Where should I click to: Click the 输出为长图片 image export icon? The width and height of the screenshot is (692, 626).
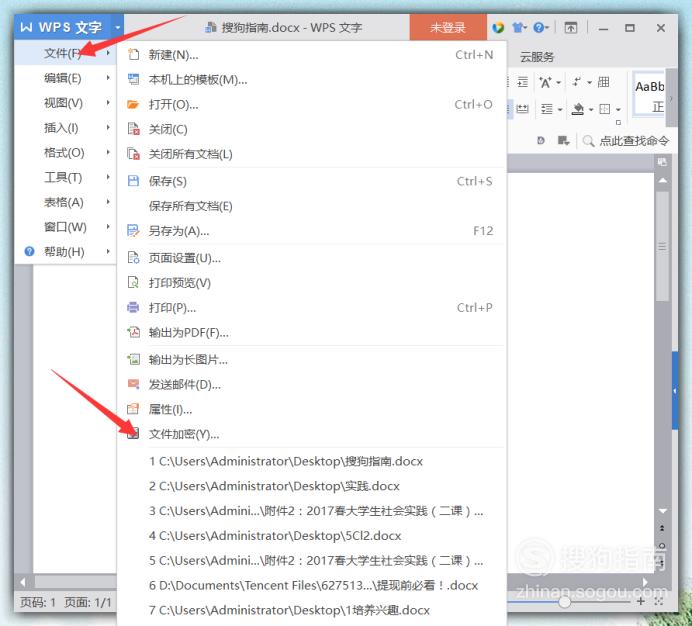pyautogui.click(x=133, y=359)
